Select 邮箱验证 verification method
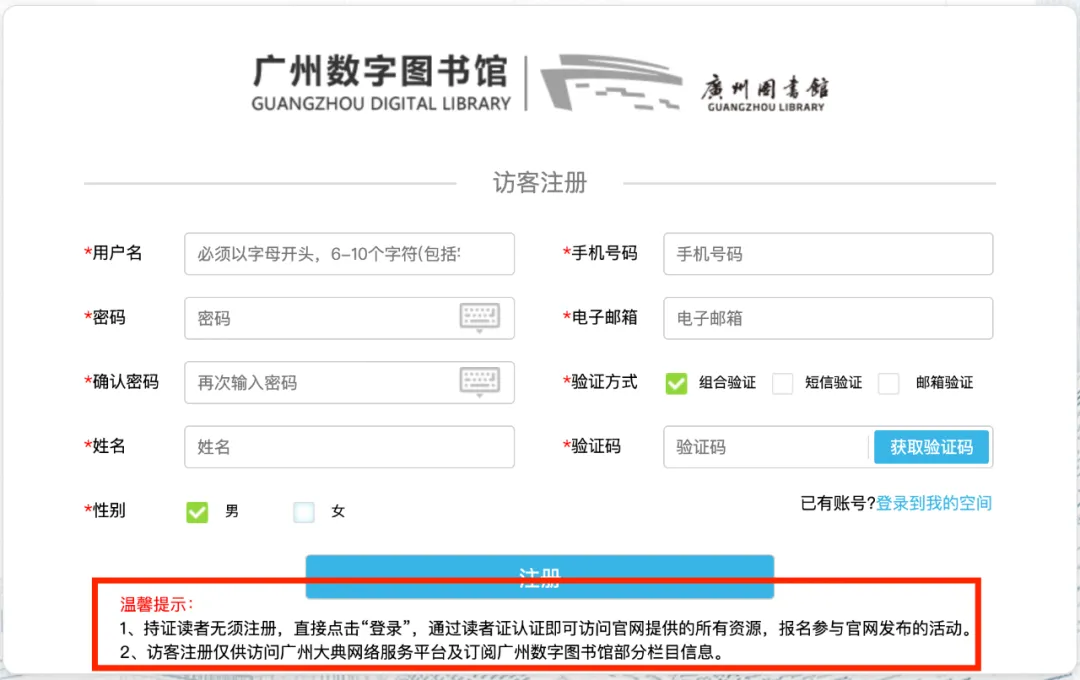This screenshot has height=680, width=1080. pos(889,383)
